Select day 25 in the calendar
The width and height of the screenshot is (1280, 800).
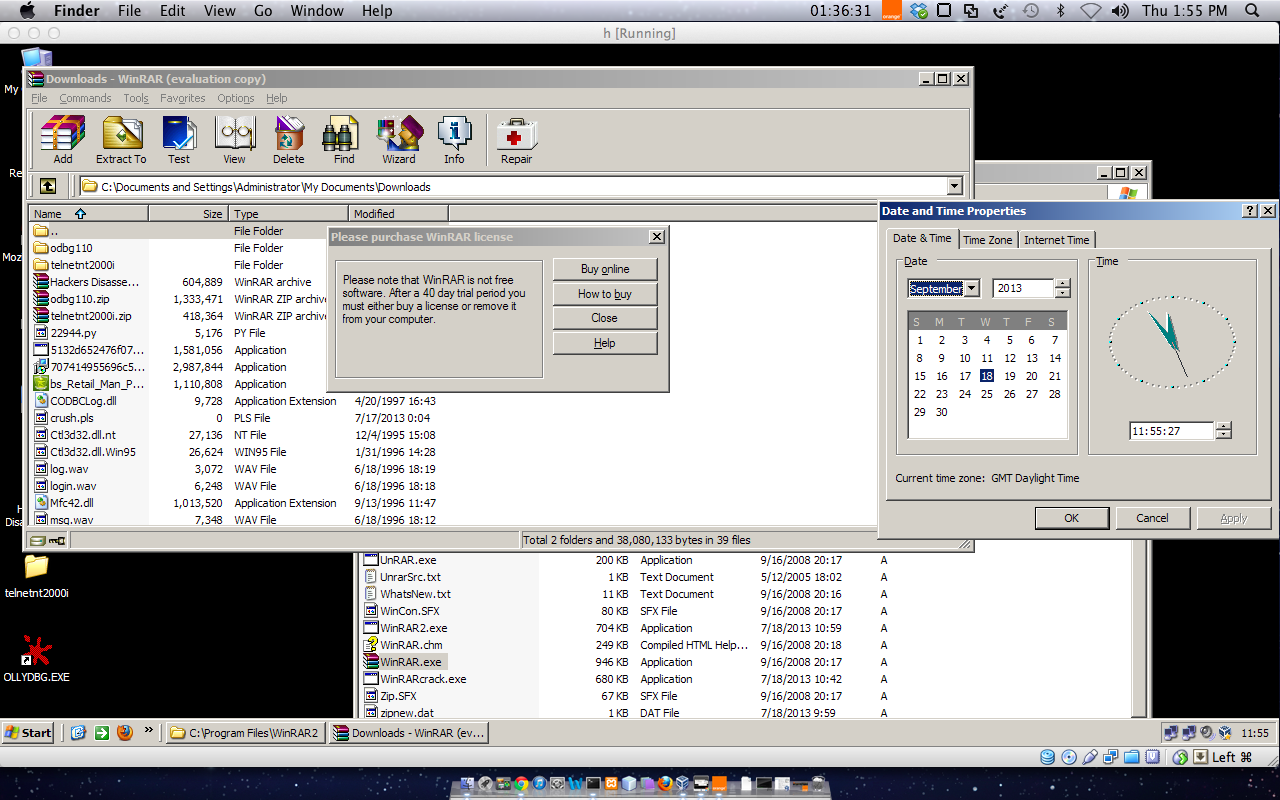(x=987, y=394)
